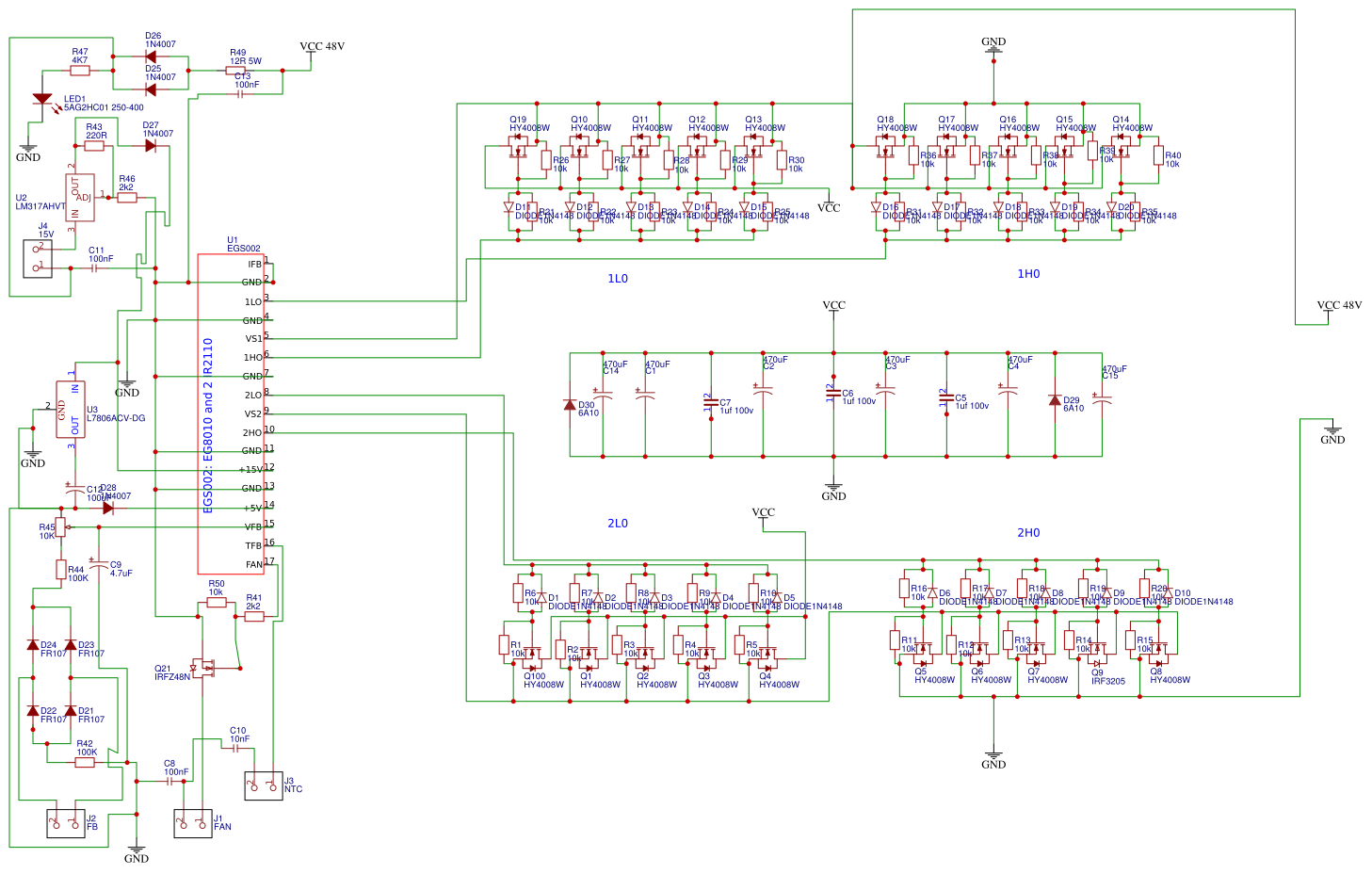Screen dimensions: 1372x874
Task: Click the blue 2LO net label
Action: pos(618,524)
